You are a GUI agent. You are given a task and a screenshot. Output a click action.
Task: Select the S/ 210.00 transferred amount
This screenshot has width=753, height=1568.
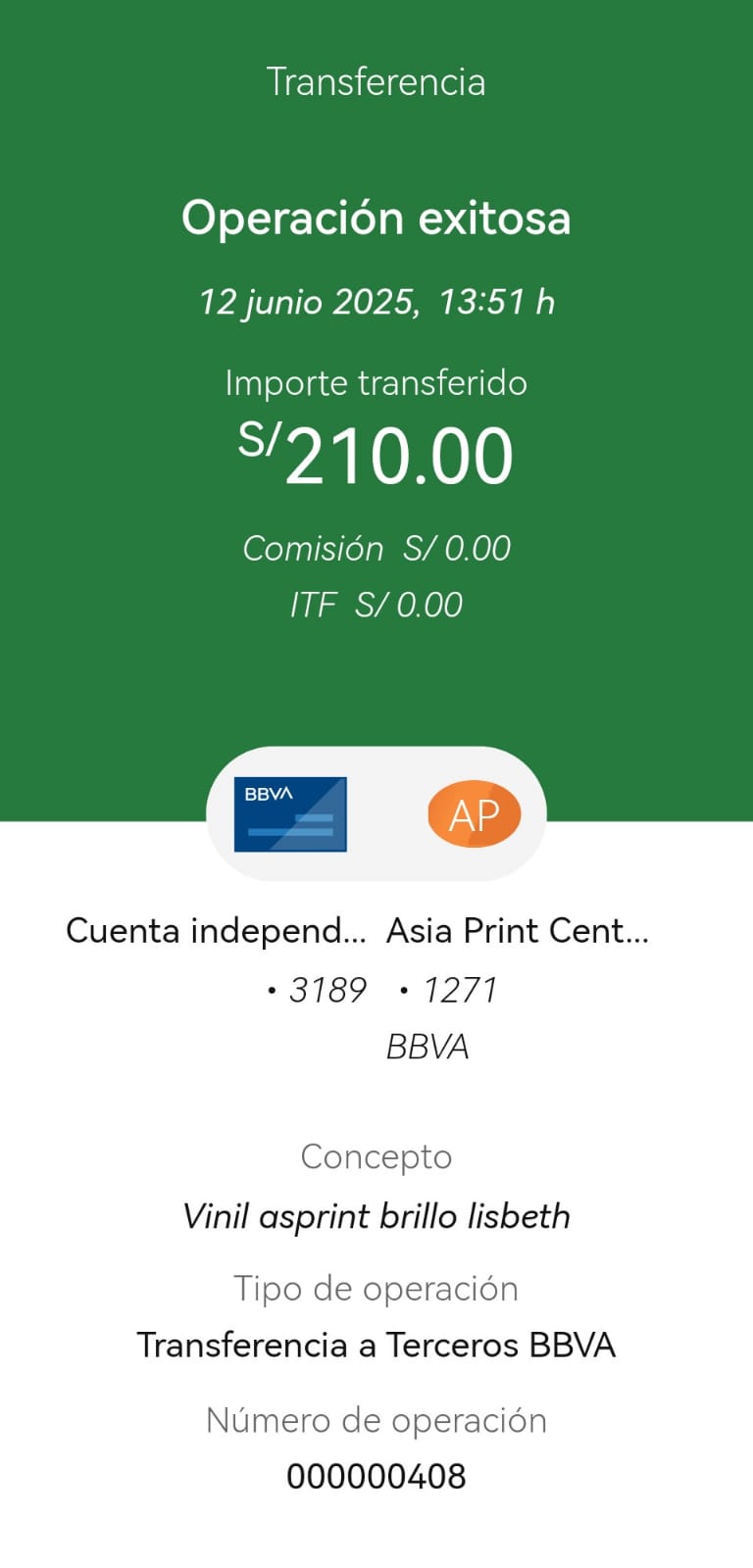[376, 455]
